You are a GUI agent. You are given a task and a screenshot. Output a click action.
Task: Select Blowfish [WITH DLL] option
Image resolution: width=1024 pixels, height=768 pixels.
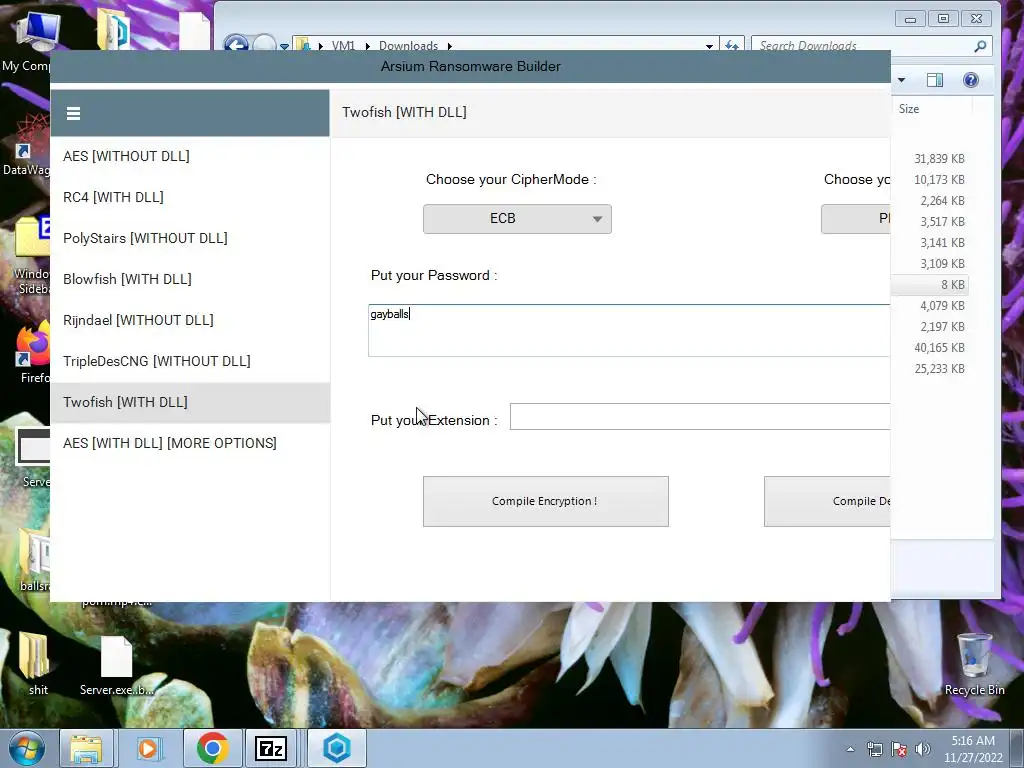190,280
